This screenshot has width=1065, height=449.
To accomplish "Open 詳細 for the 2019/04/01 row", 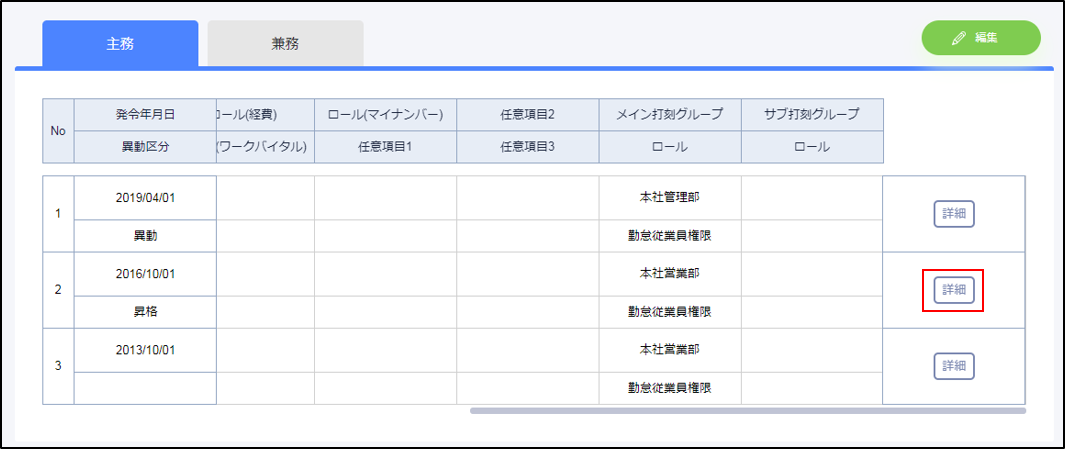I will coord(954,214).
